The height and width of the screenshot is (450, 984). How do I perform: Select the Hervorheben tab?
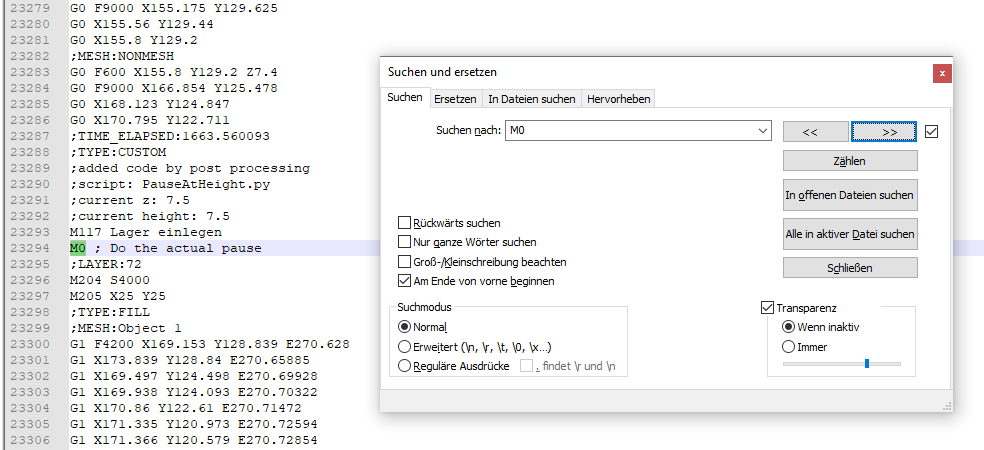click(x=619, y=99)
